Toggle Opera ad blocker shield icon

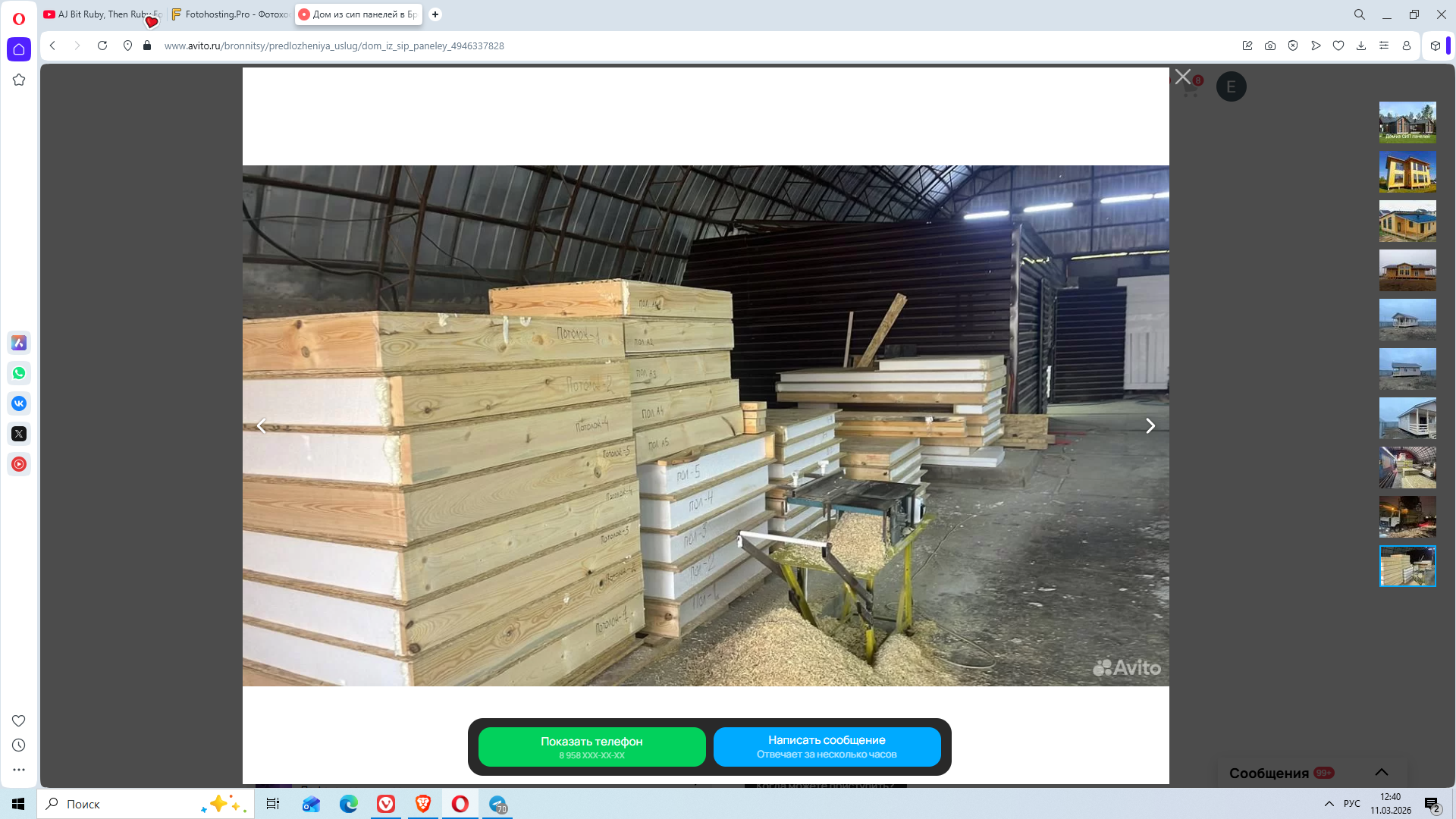[1293, 45]
